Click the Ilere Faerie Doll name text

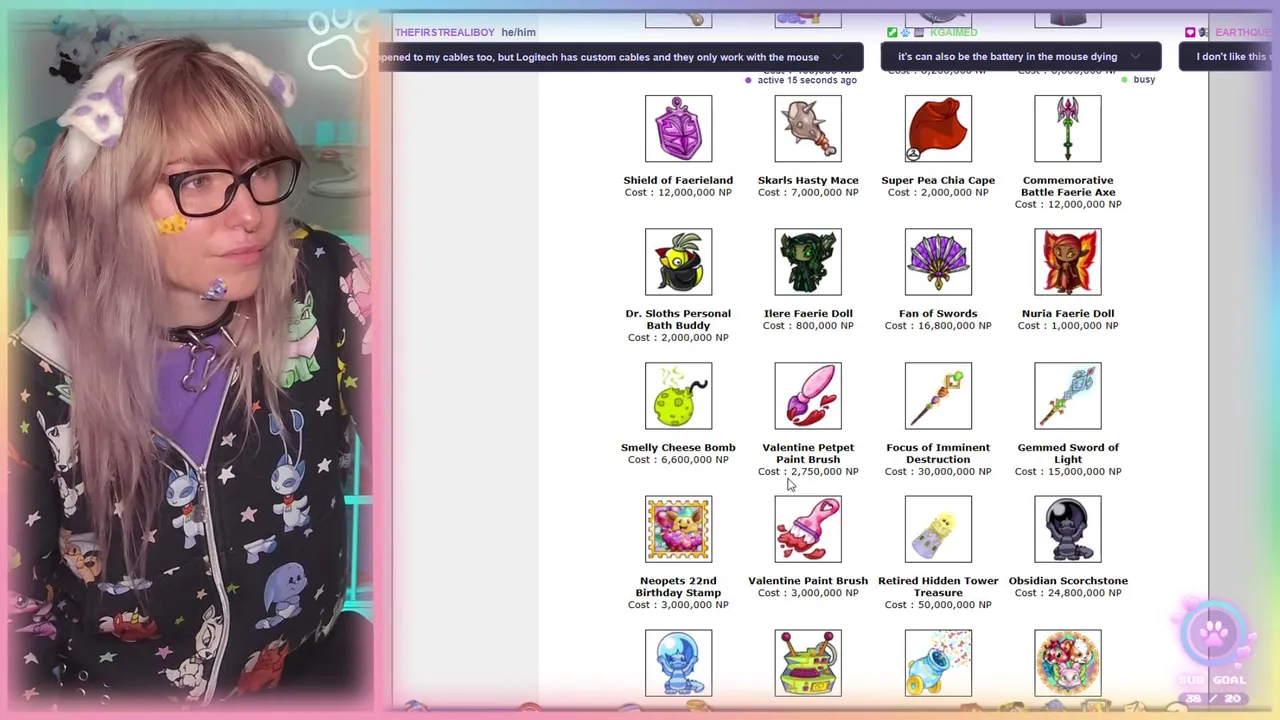point(808,313)
